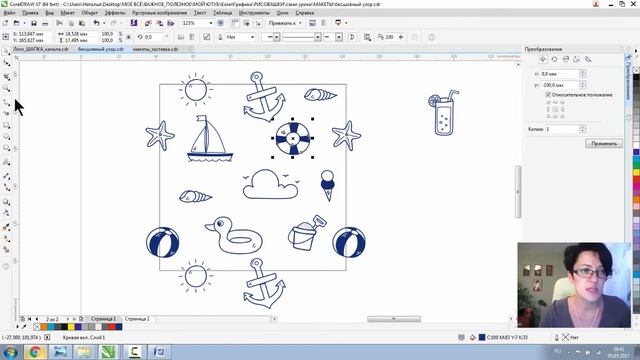The image size is (640, 360).
Task: Select the Shape edit tool in toolbox
Action: click(6, 63)
